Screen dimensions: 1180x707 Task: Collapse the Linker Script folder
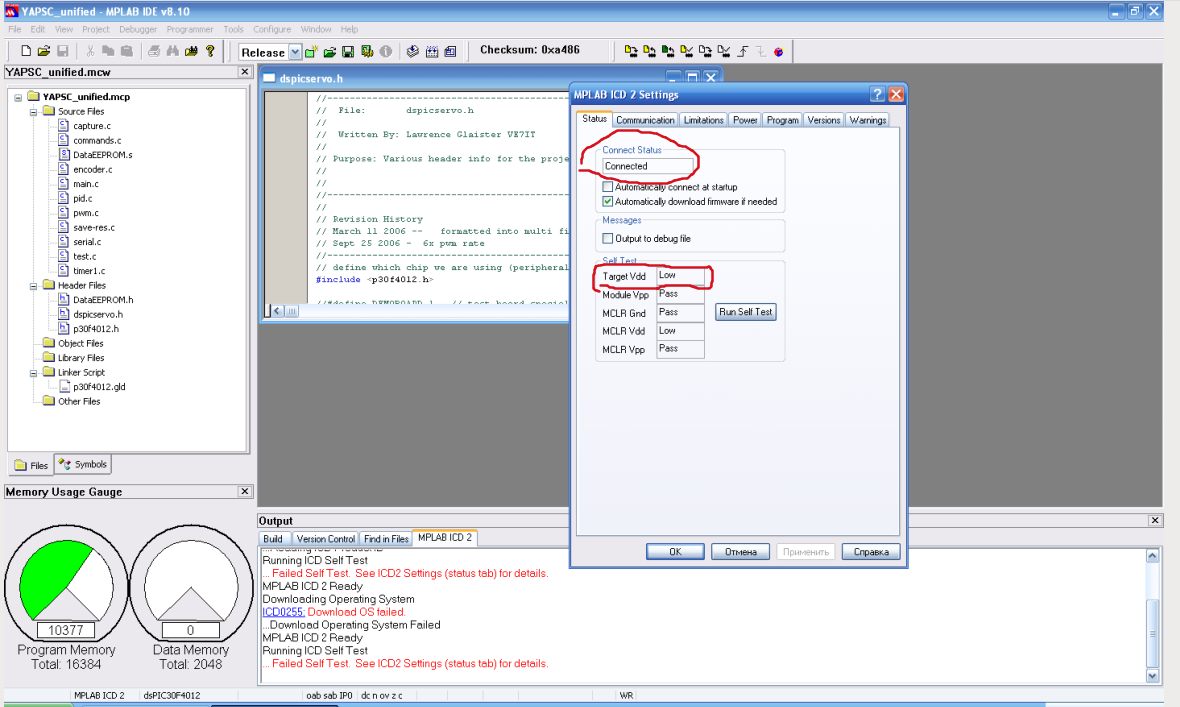[x=33, y=373]
